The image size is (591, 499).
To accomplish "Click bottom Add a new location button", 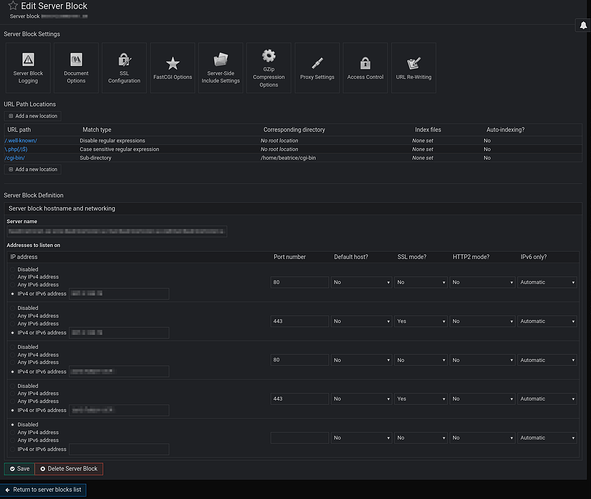I will coord(33,169).
